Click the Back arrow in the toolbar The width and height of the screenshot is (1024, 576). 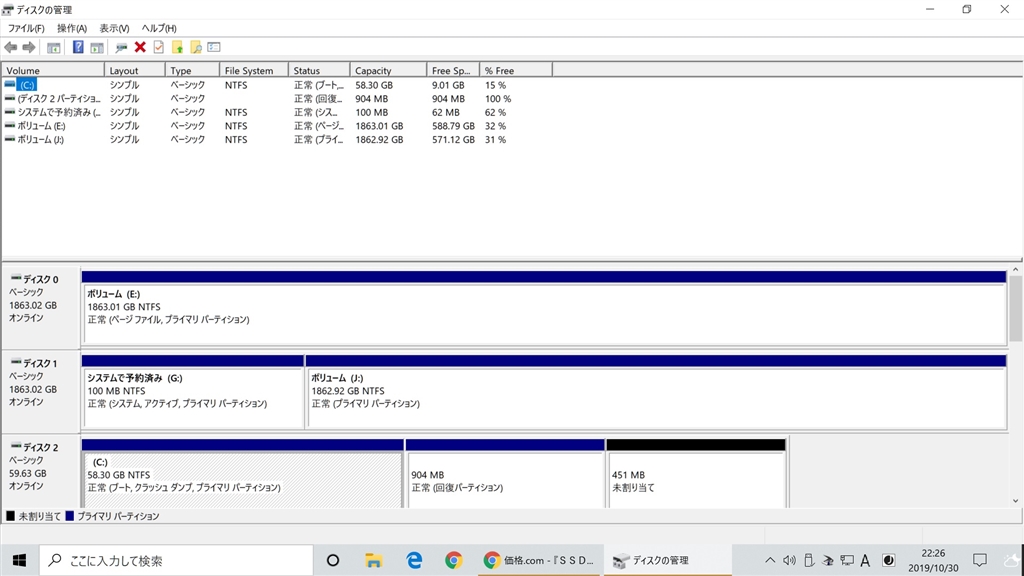tap(10, 47)
